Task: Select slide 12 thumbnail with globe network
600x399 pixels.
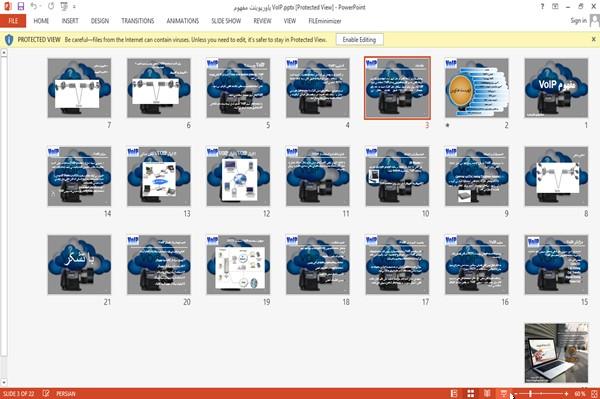Action: [x=238, y=176]
